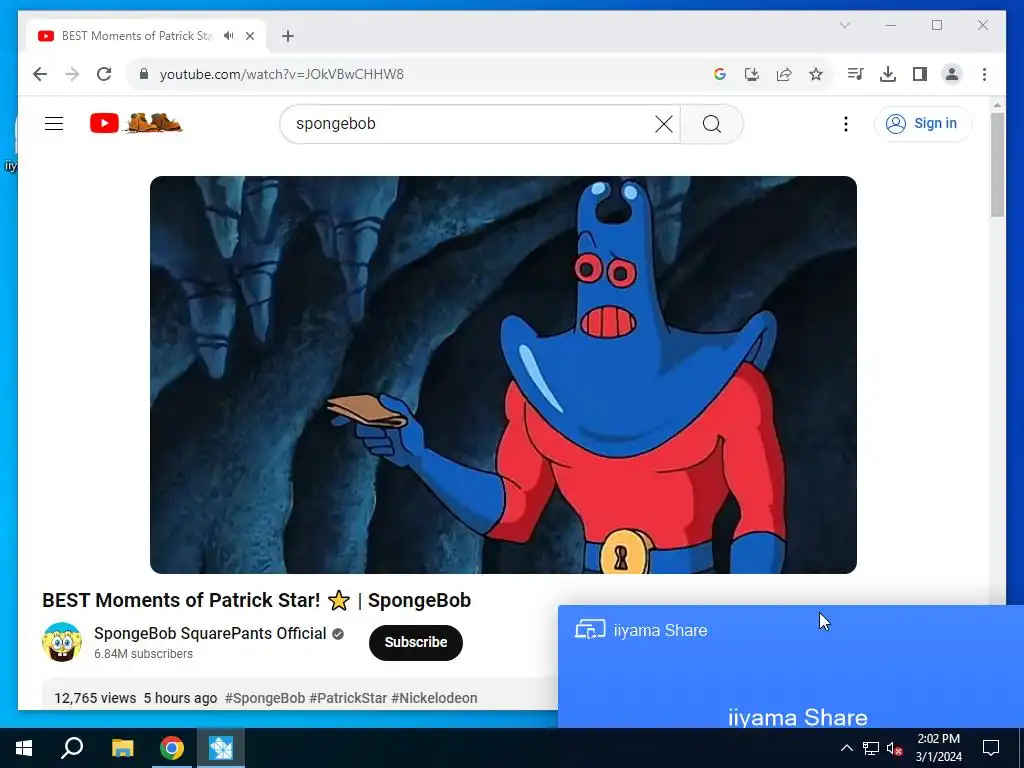Search YouTube with magnifier button

pos(712,124)
